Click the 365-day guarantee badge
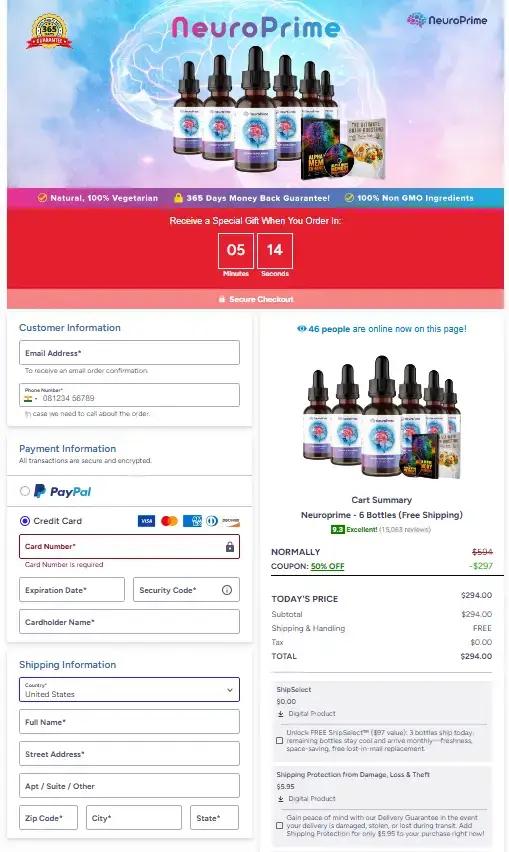Screen dimensions: 509x852 point(49,32)
